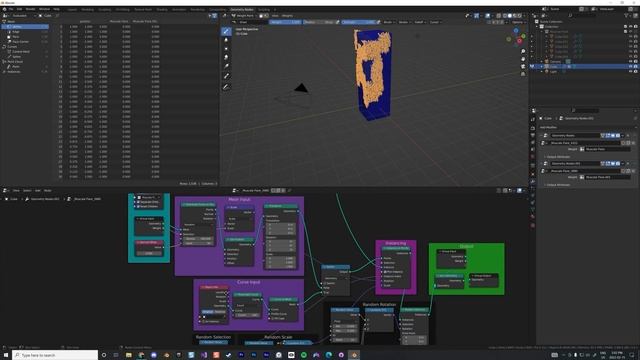Select the Average weight paint tool
The height and width of the screenshot is (360, 640).
pyautogui.click(x=226, y=49)
